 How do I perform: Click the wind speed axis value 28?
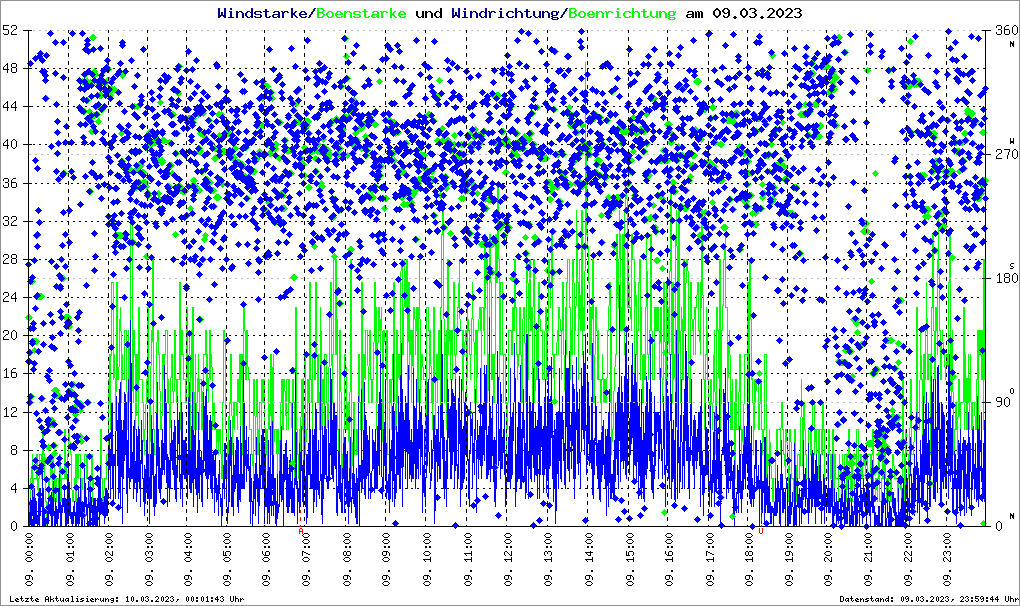pyautogui.click(x=10, y=259)
